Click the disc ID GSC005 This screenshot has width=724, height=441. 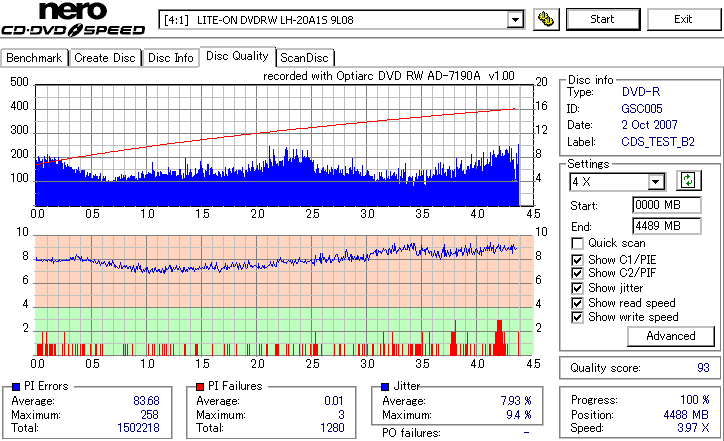coord(641,109)
